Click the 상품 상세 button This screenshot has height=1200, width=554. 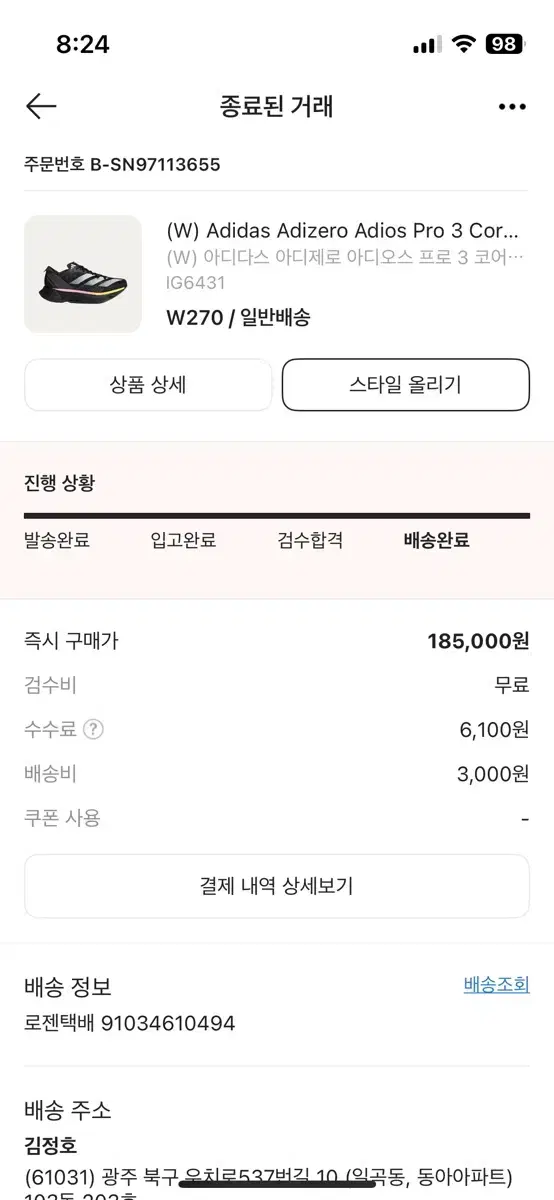point(148,385)
